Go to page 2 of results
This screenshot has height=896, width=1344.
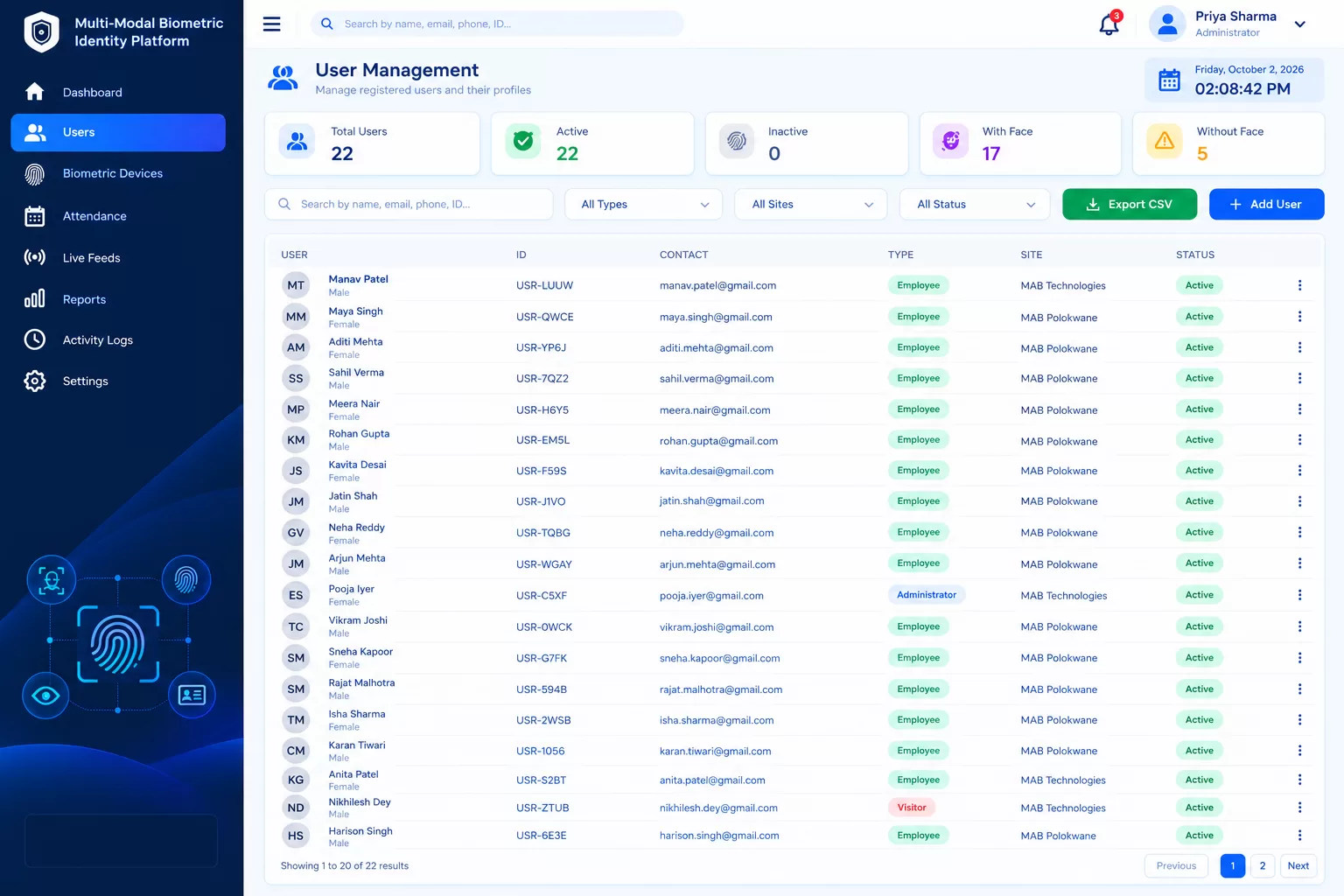click(x=1262, y=866)
